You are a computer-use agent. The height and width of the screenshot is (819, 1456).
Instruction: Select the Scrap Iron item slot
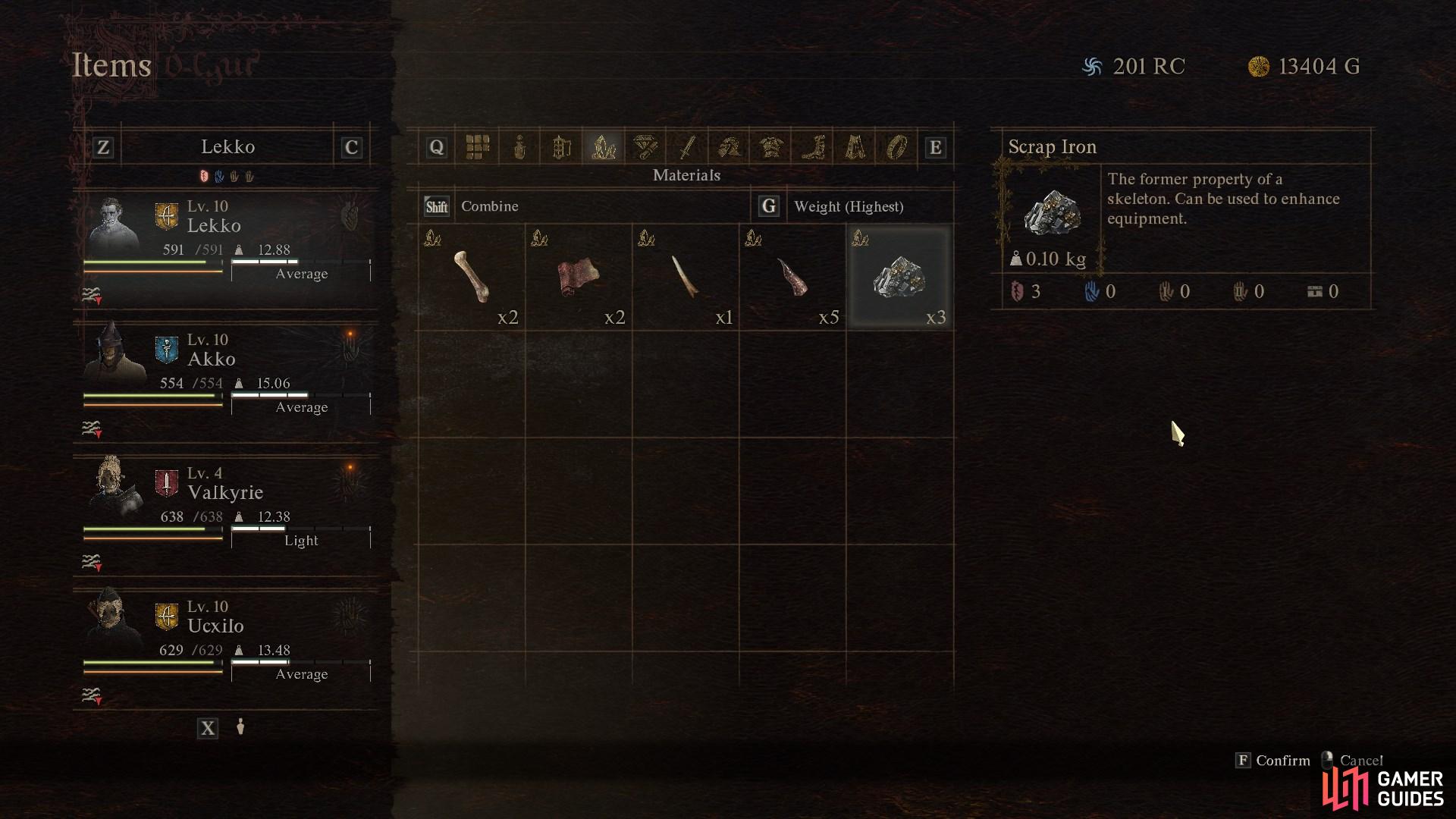[899, 277]
